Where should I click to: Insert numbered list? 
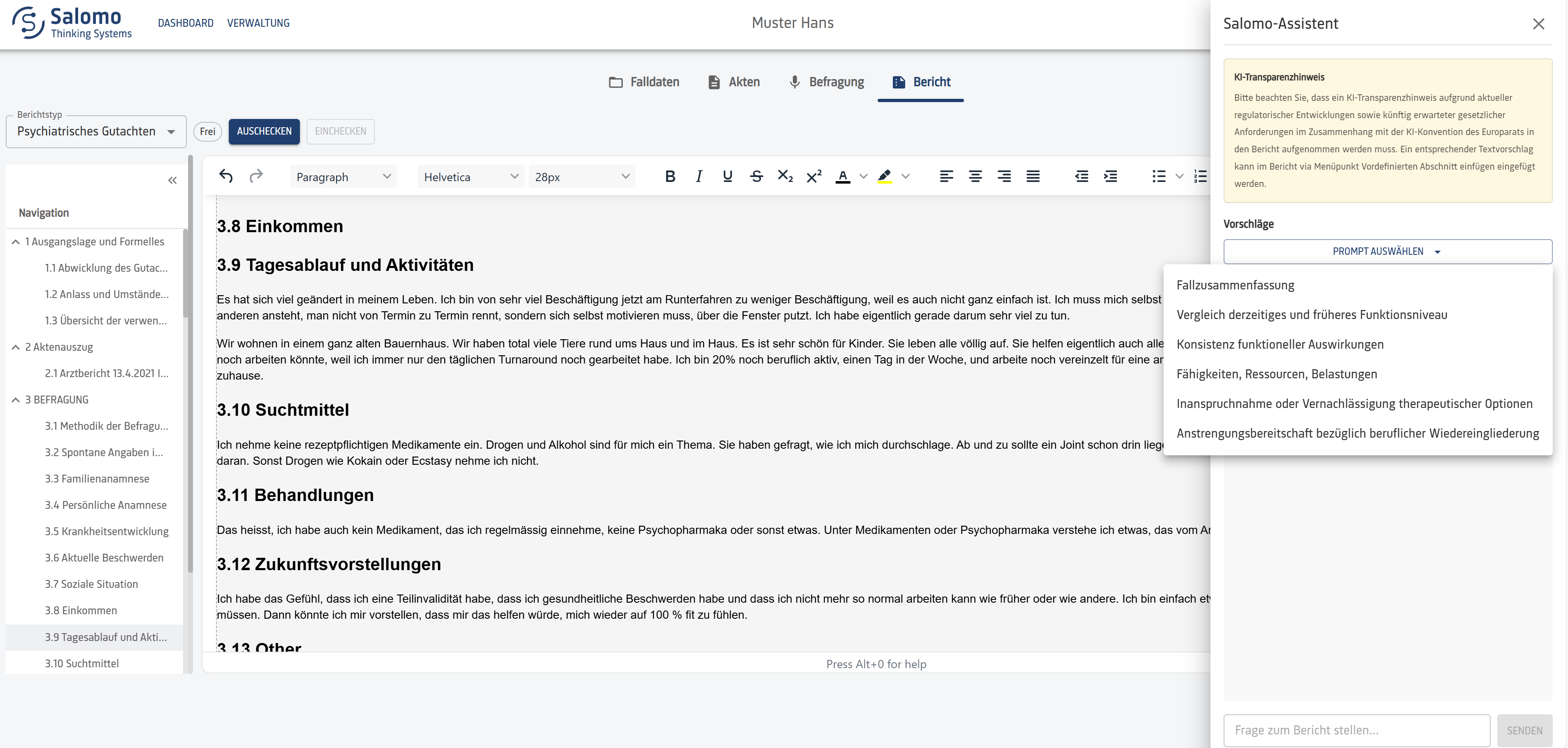(x=1200, y=177)
